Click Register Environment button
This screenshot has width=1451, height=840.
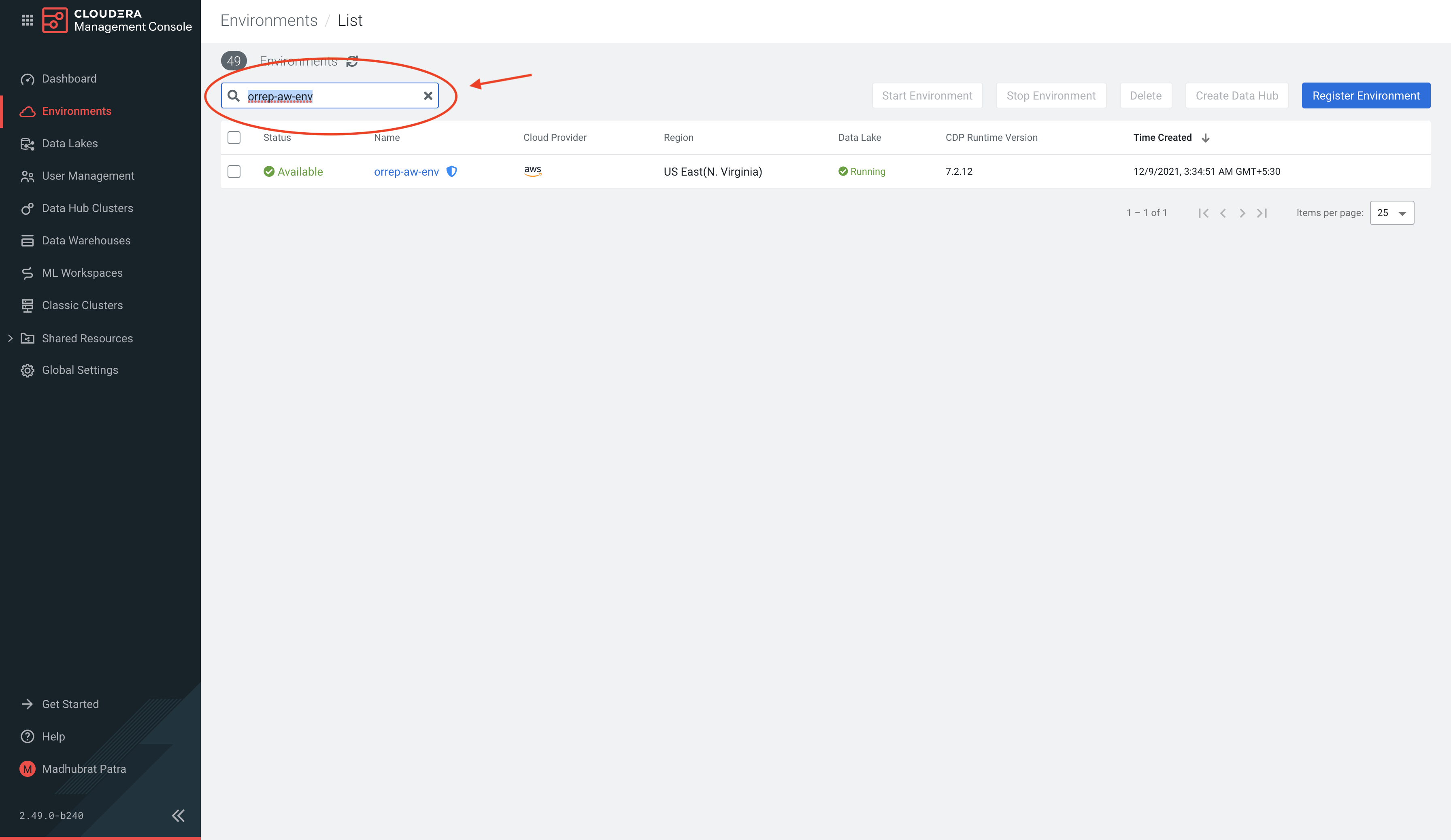pos(1366,95)
